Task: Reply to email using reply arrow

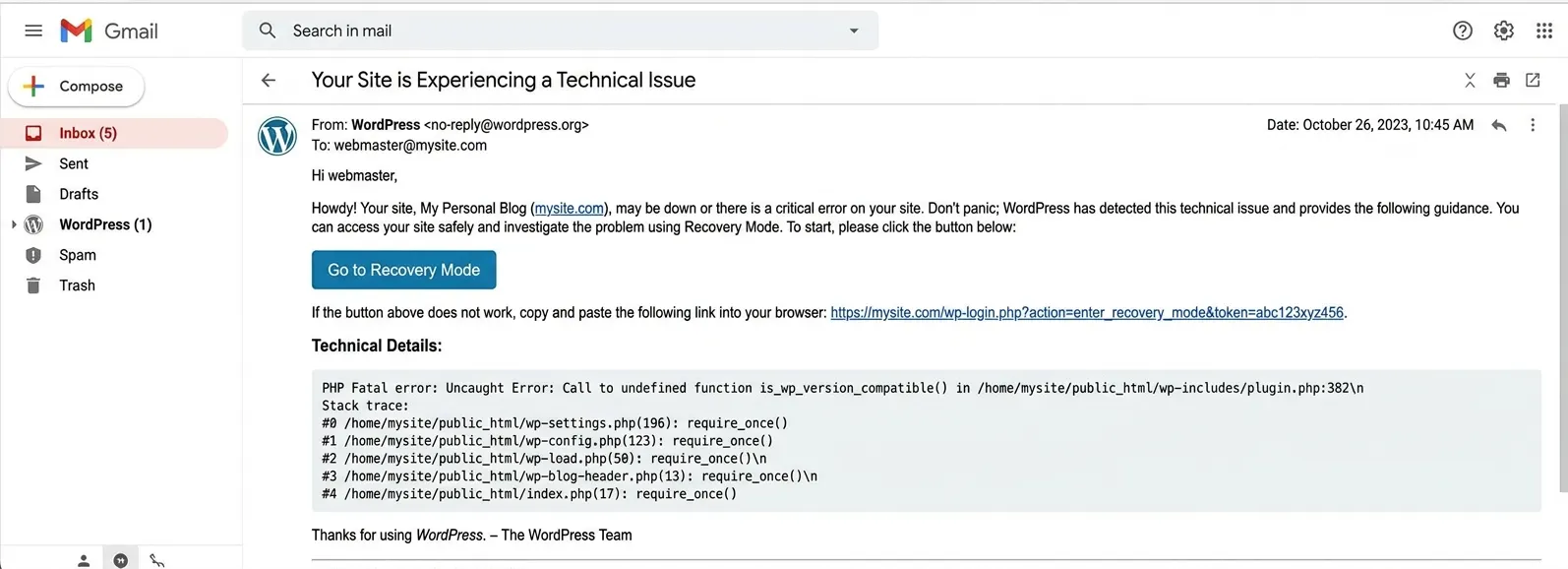Action: point(1499,125)
